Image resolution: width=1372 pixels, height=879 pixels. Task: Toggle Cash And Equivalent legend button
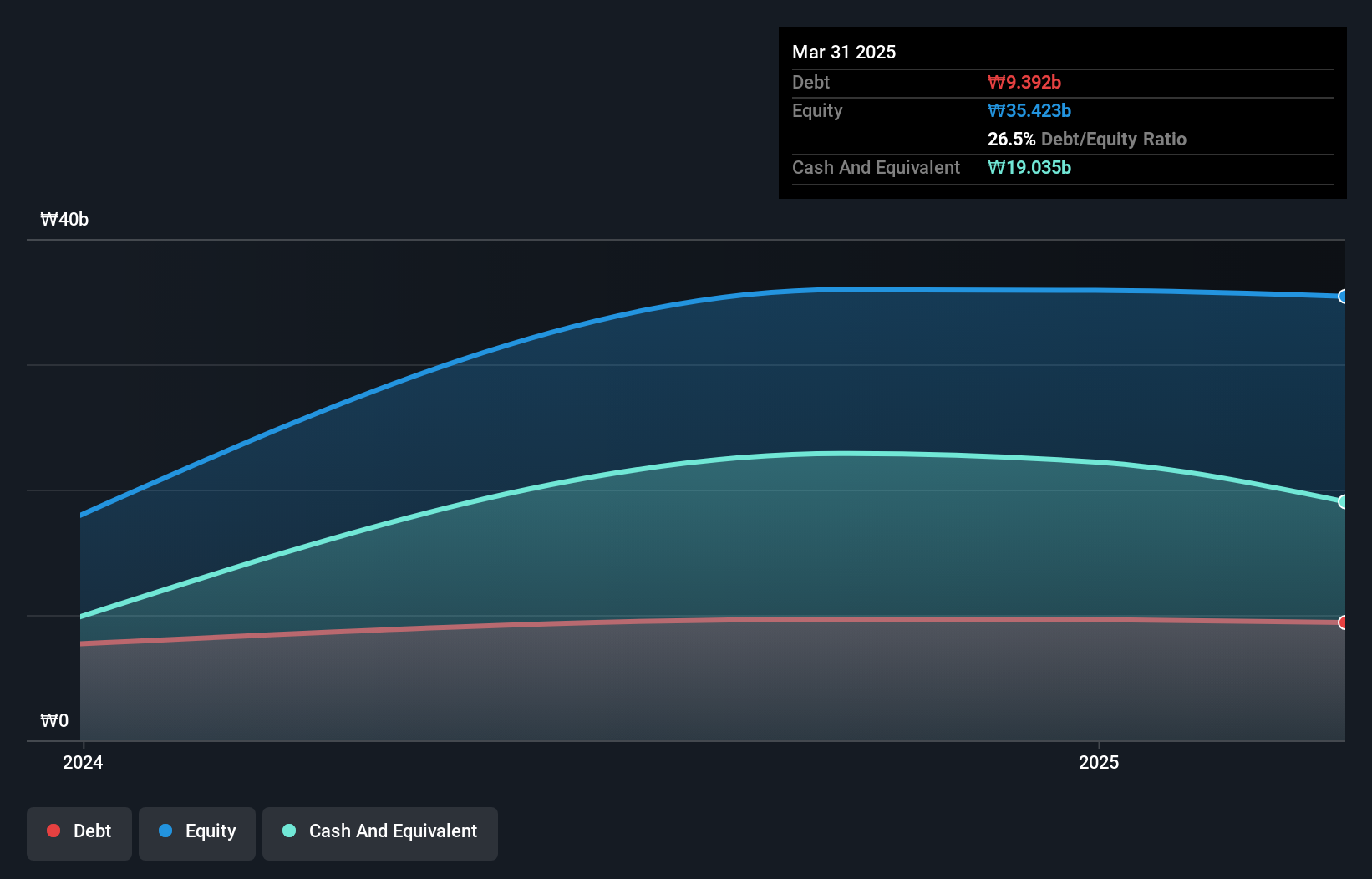click(x=380, y=833)
